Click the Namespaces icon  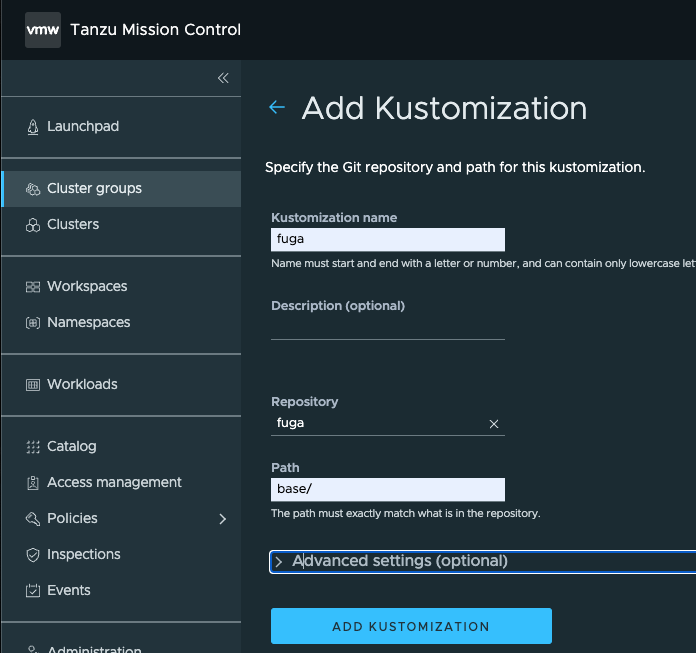(33, 323)
